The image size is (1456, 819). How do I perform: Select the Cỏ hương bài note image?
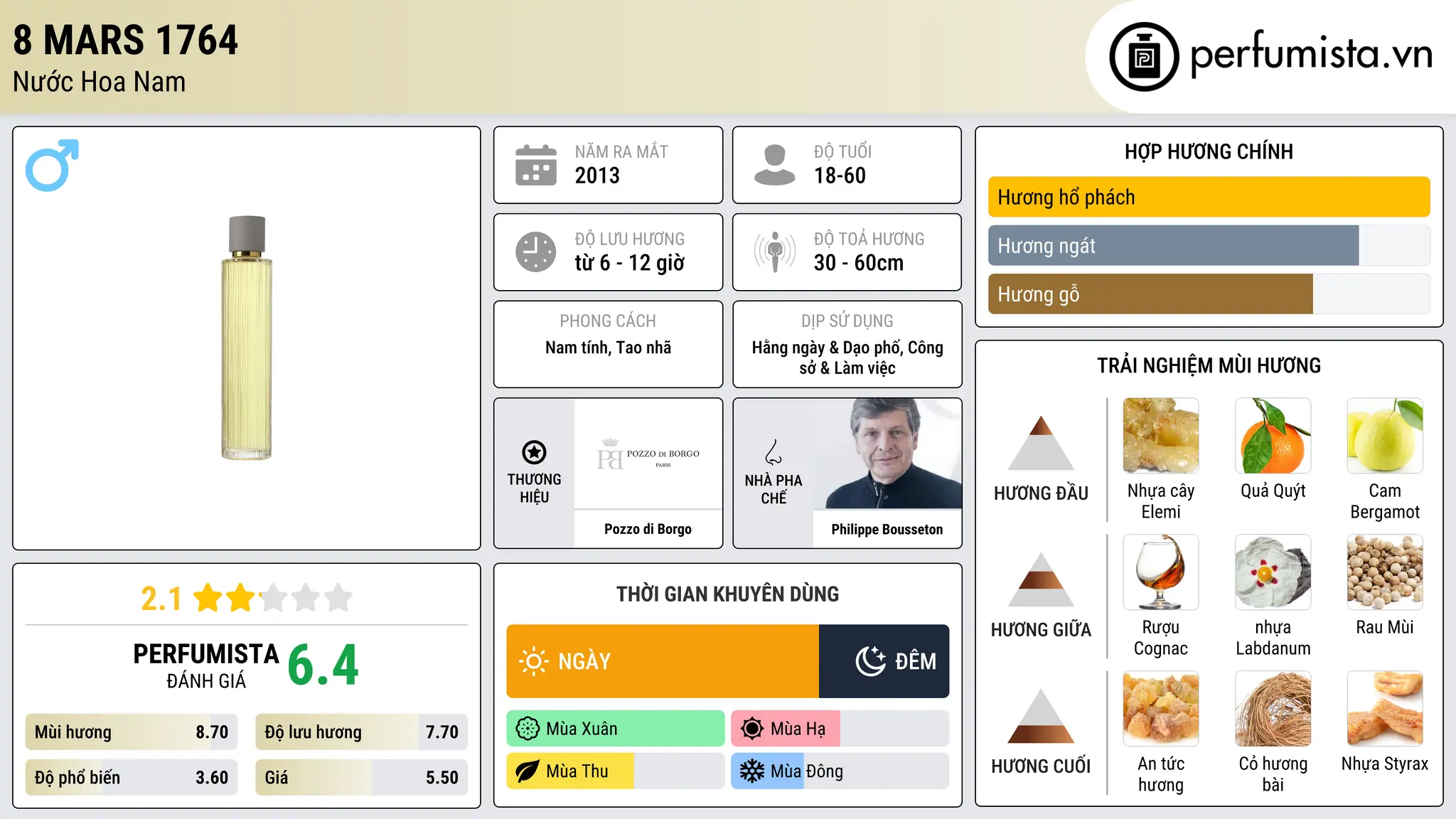(x=1273, y=709)
